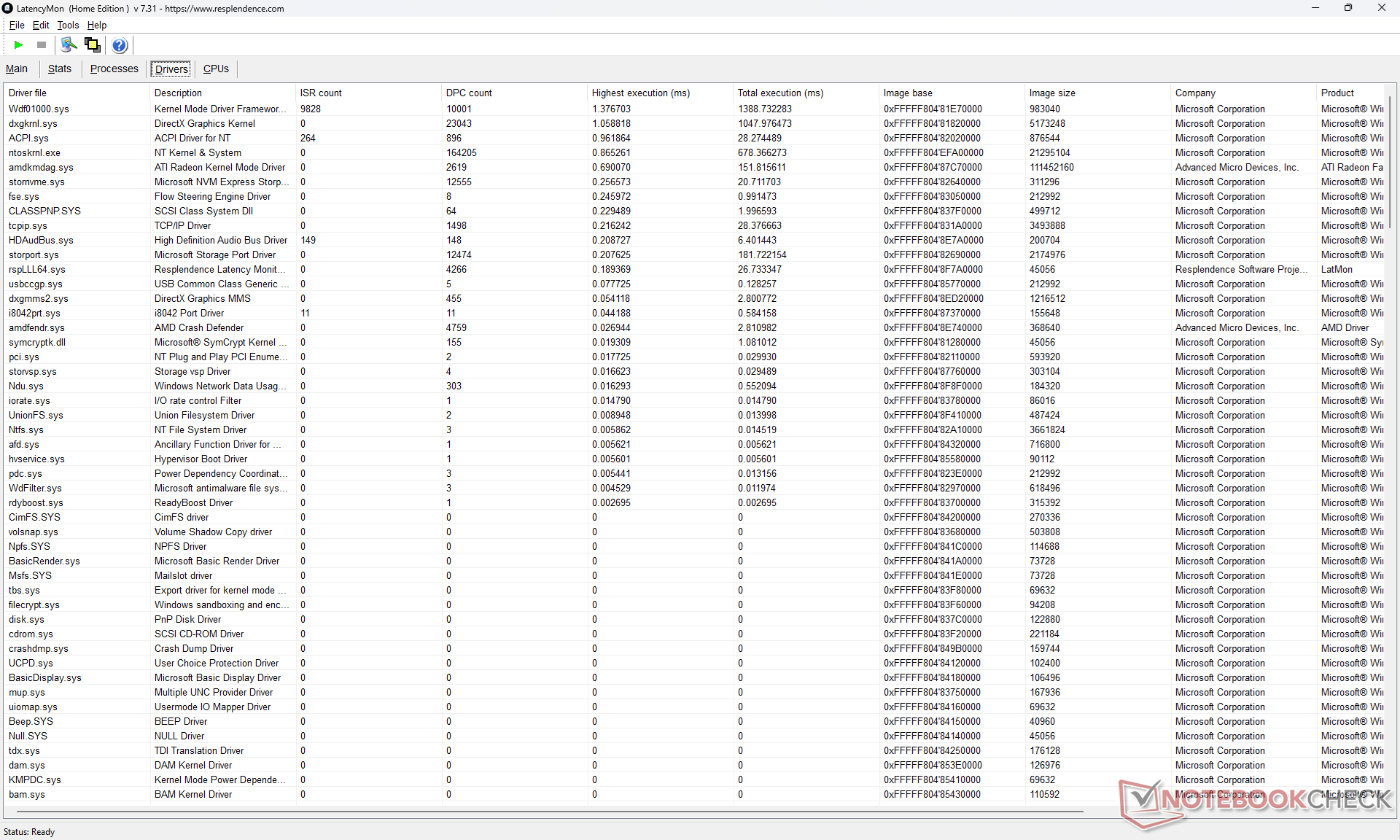
Task: Switch to the Main tab
Action: (x=17, y=69)
